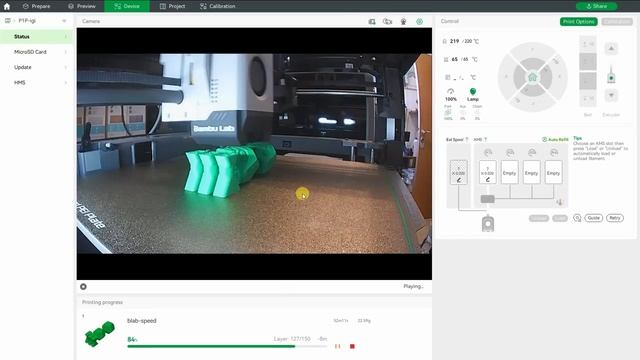The width and height of the screenshot is (640, 360).
Task: Click the nozzle temperature 219 value
Action: point(454,41)
